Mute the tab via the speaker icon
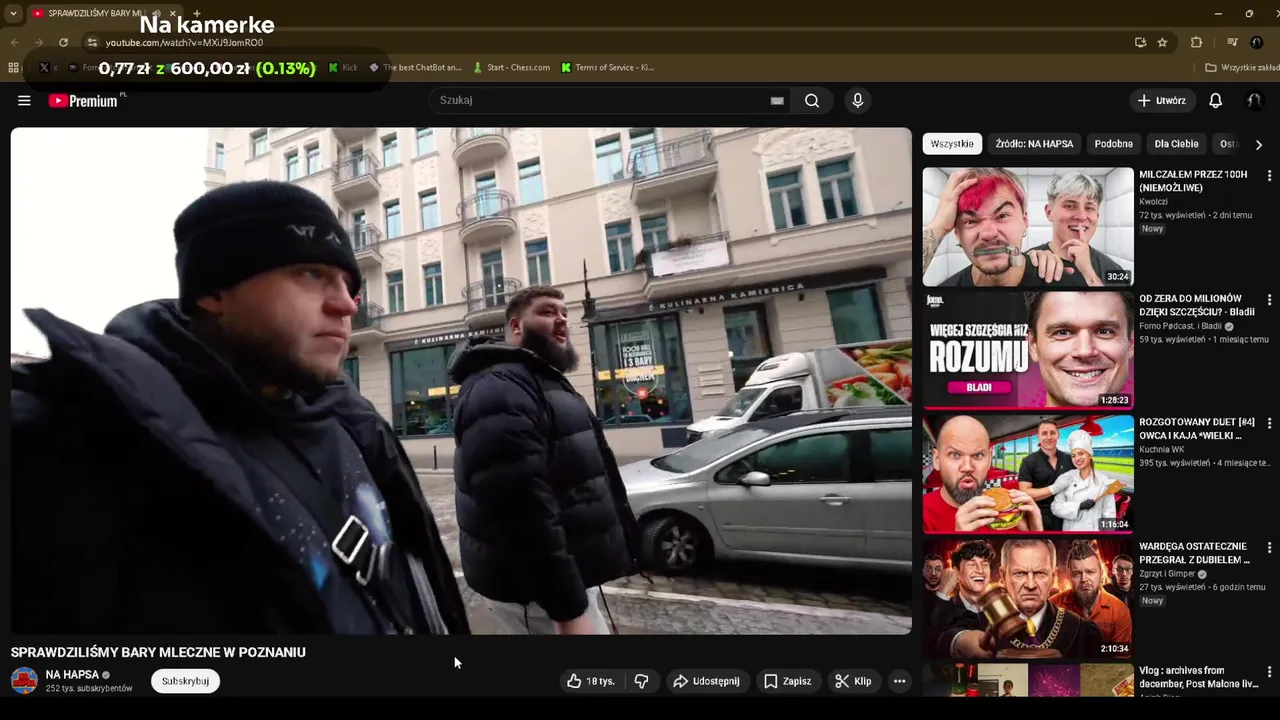Viewport: 1280px width, 720px height. (156, 13)
